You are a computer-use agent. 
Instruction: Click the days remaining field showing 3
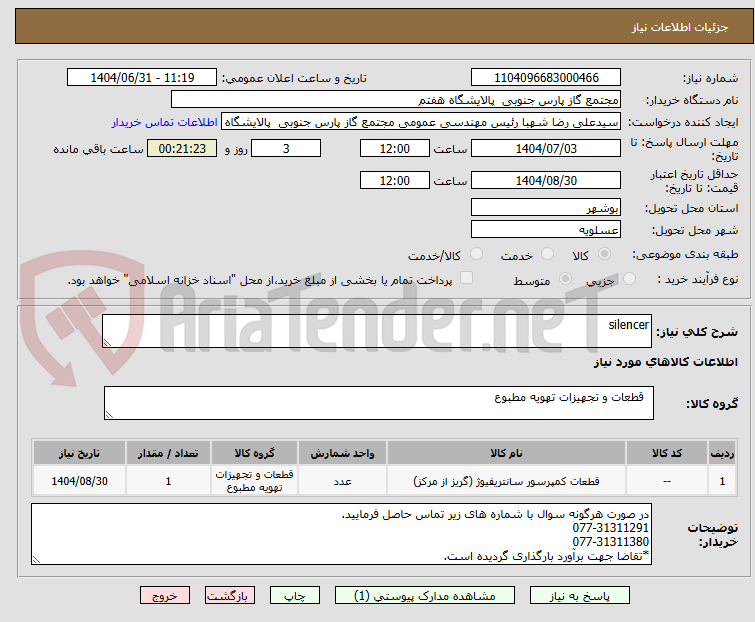tap(286, 148)
